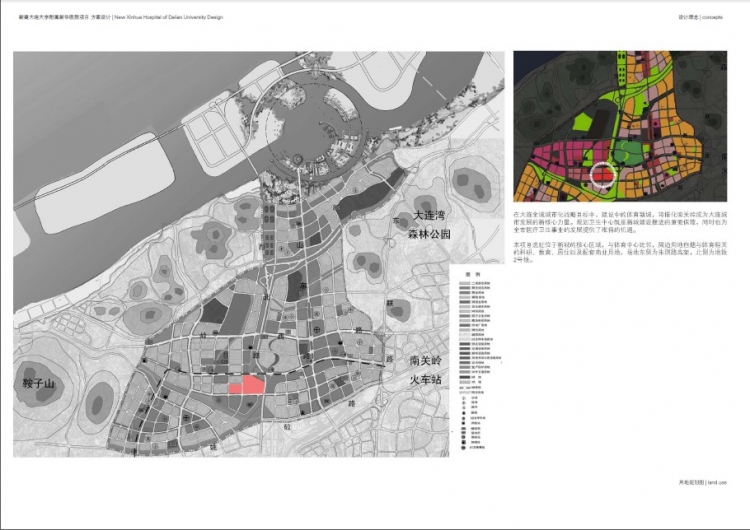Select the paragraph starting '在大连全域城市化'

click(620, 222)
